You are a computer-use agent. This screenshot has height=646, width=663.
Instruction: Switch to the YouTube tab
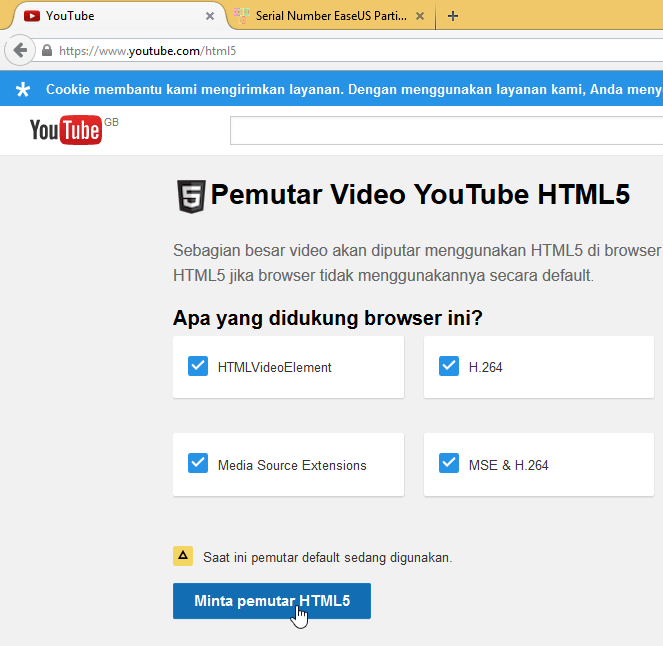pyautogui.click(x=116, y=16)
